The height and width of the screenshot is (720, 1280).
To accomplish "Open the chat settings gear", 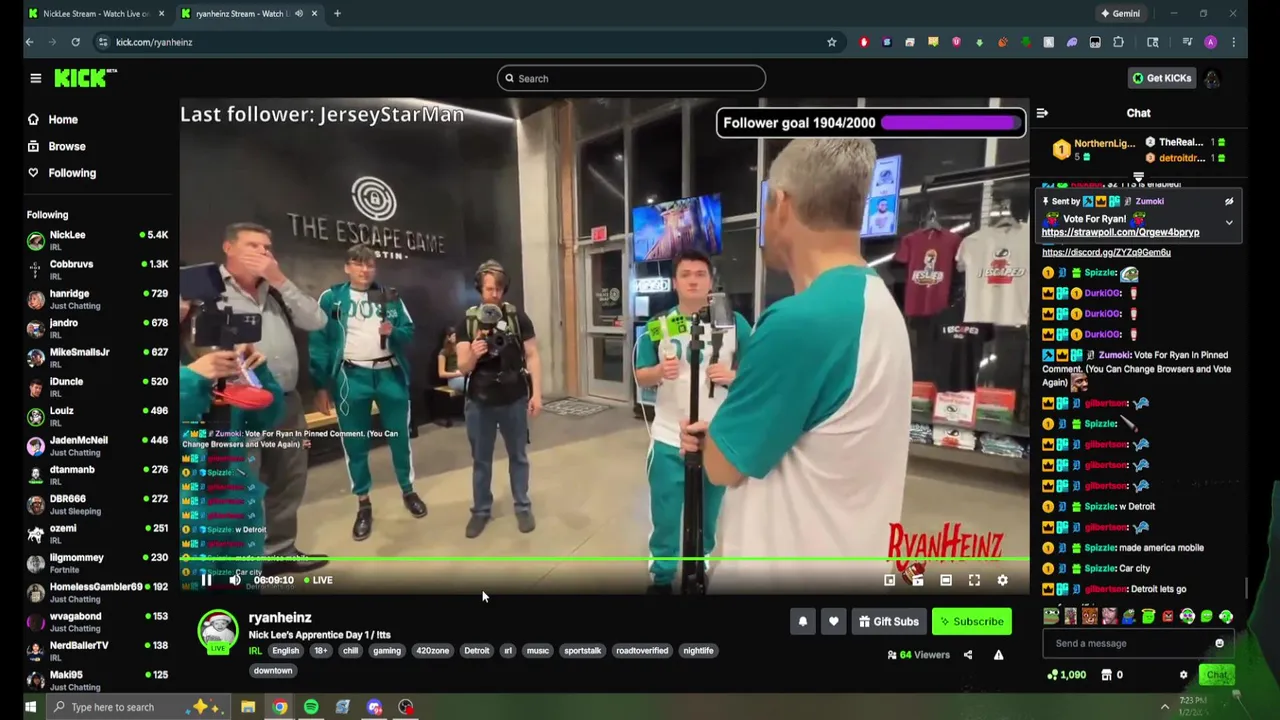I will click(1183, 675).
